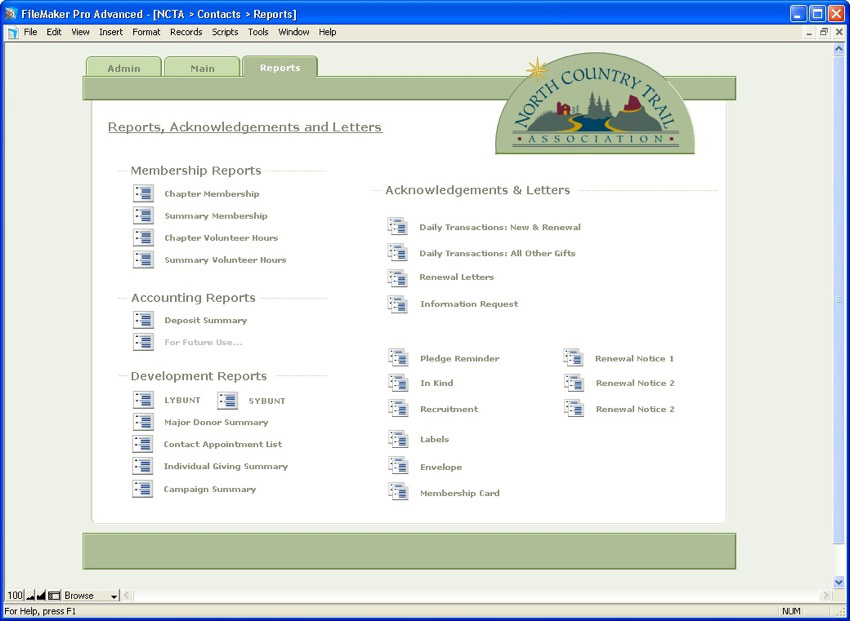Click the Renewal Notice 1 label

(x=634, y=359)
